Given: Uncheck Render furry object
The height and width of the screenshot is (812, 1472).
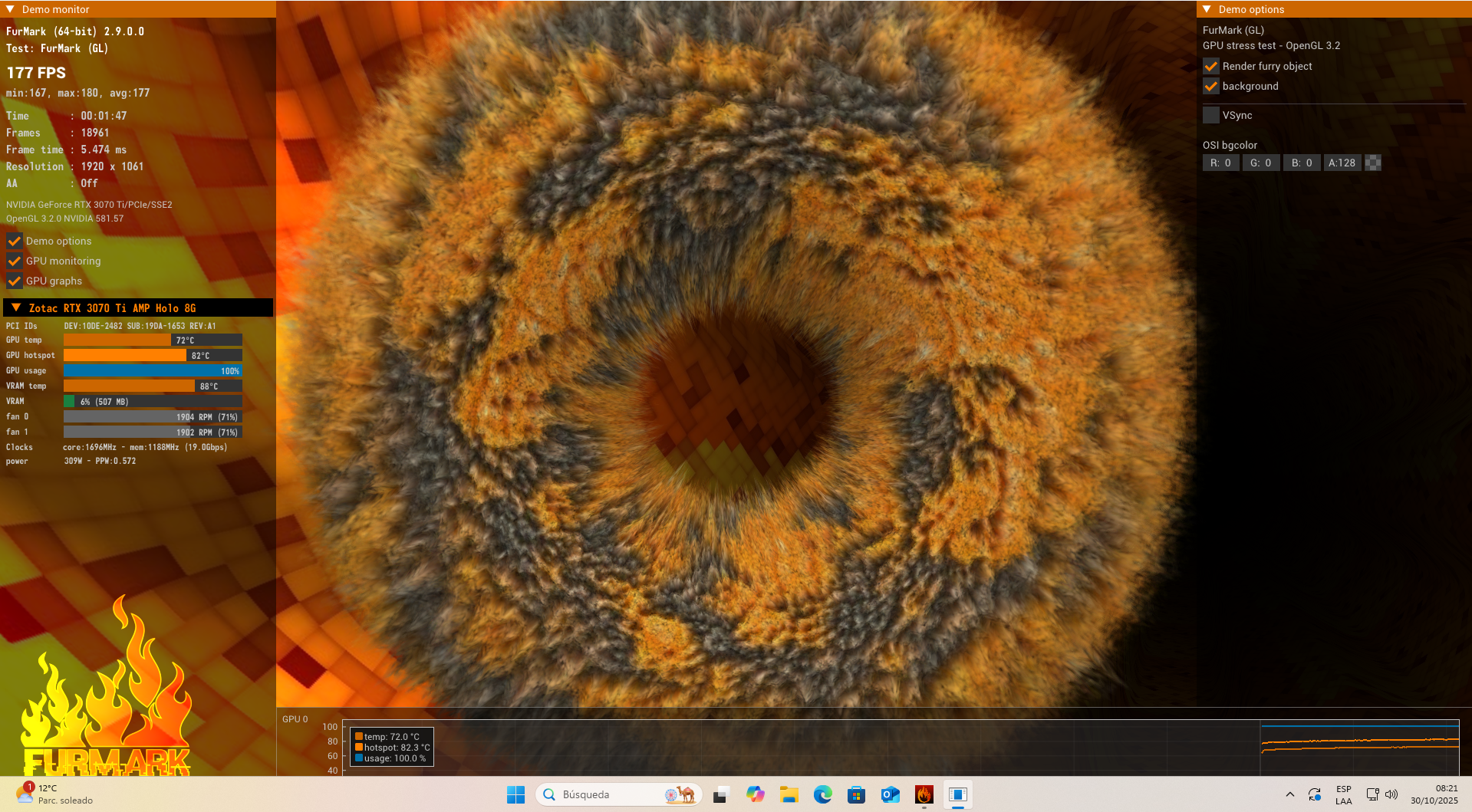Looking at the screenshot, I should [x=1211, y=66].
